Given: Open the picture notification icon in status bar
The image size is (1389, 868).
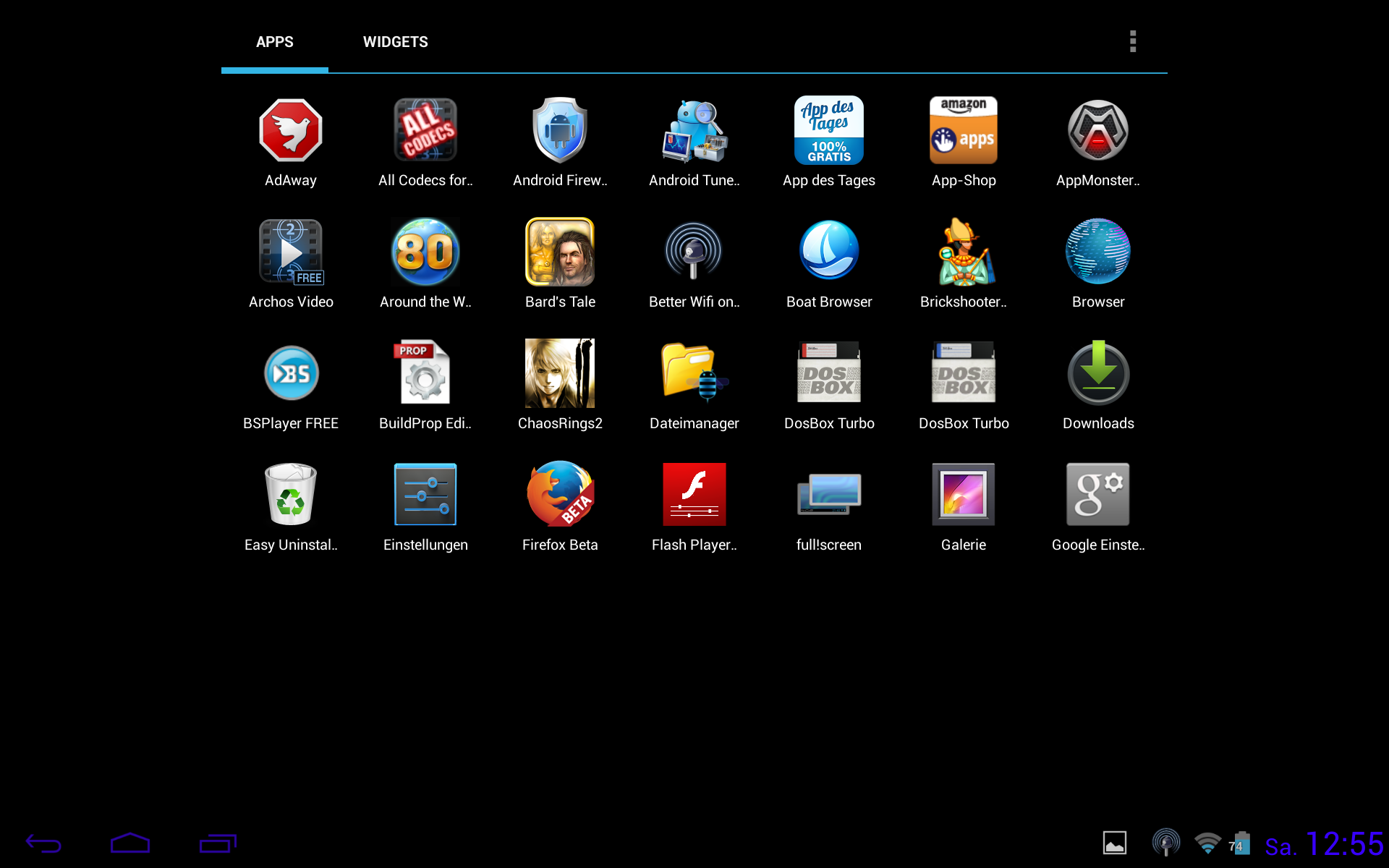Looking at the screenshot, I should point(1114,843).
